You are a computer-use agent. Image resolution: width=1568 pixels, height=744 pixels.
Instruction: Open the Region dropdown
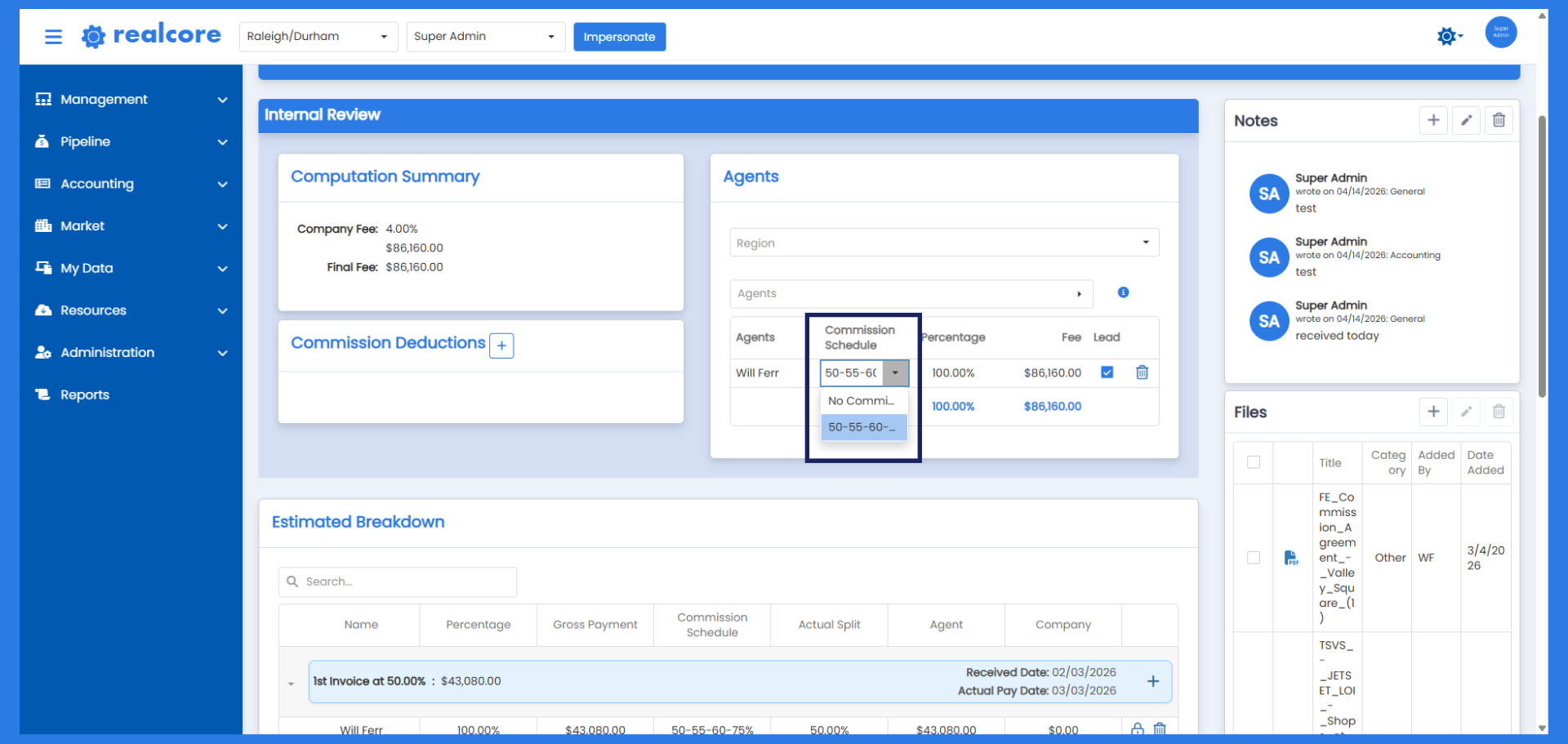pyautogui.click(x=944, y=243)
